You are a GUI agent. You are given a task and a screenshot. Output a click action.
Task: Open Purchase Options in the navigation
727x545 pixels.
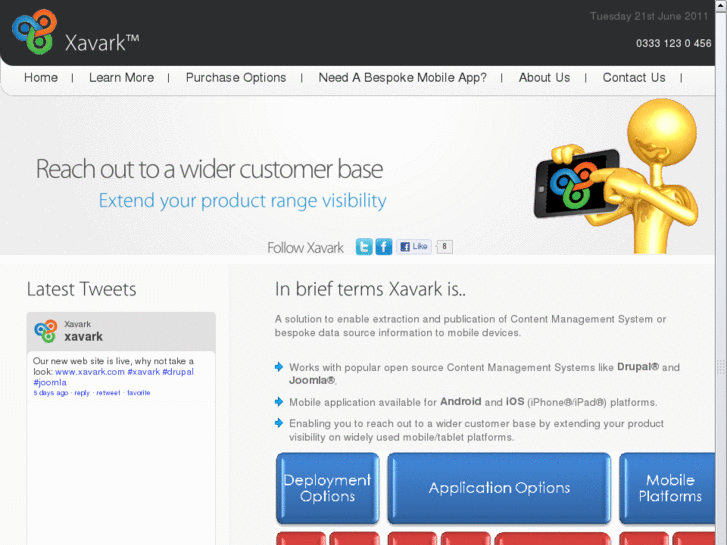(236, 77)
